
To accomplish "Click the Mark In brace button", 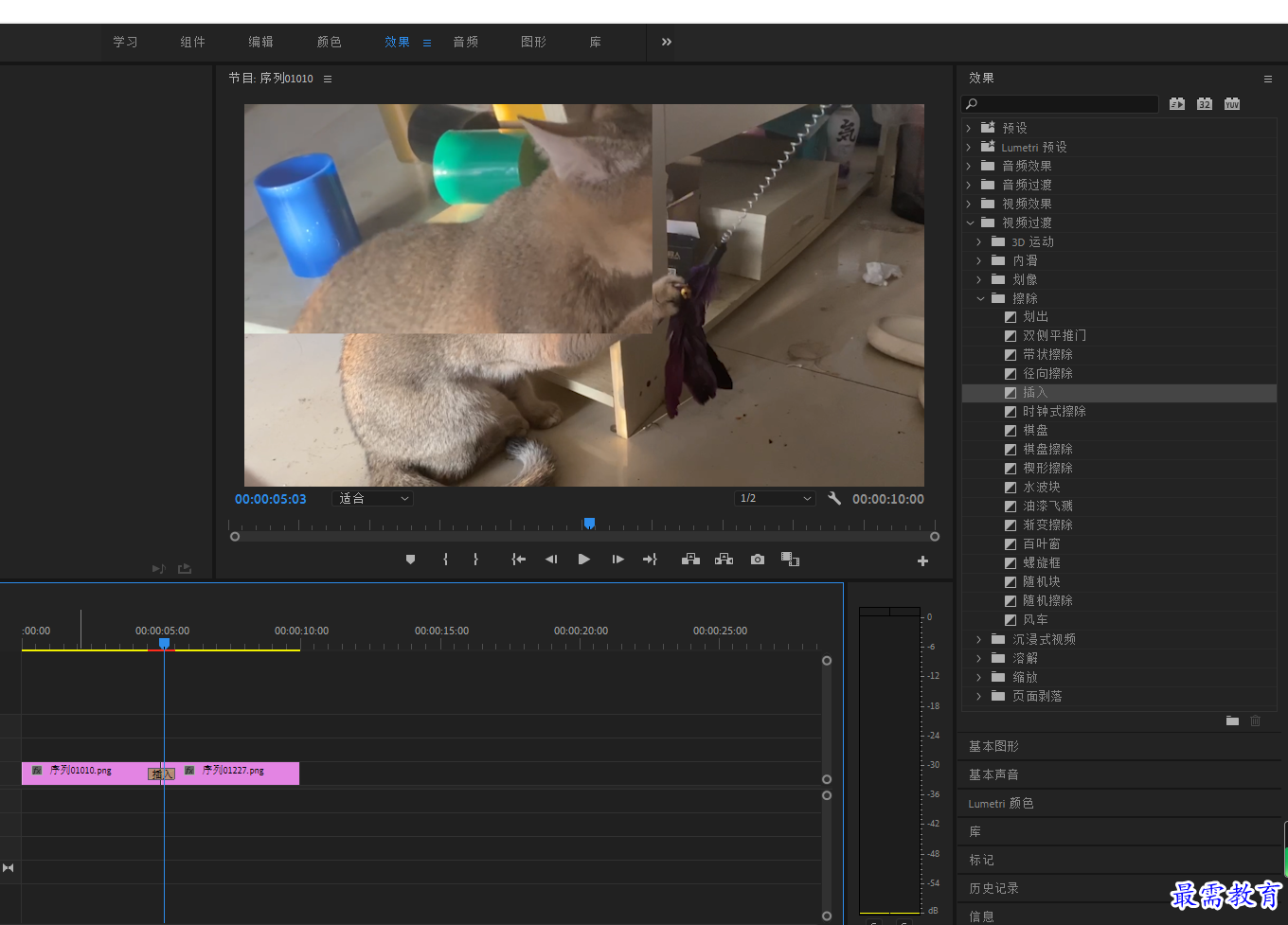I will [x=445, y=560].
